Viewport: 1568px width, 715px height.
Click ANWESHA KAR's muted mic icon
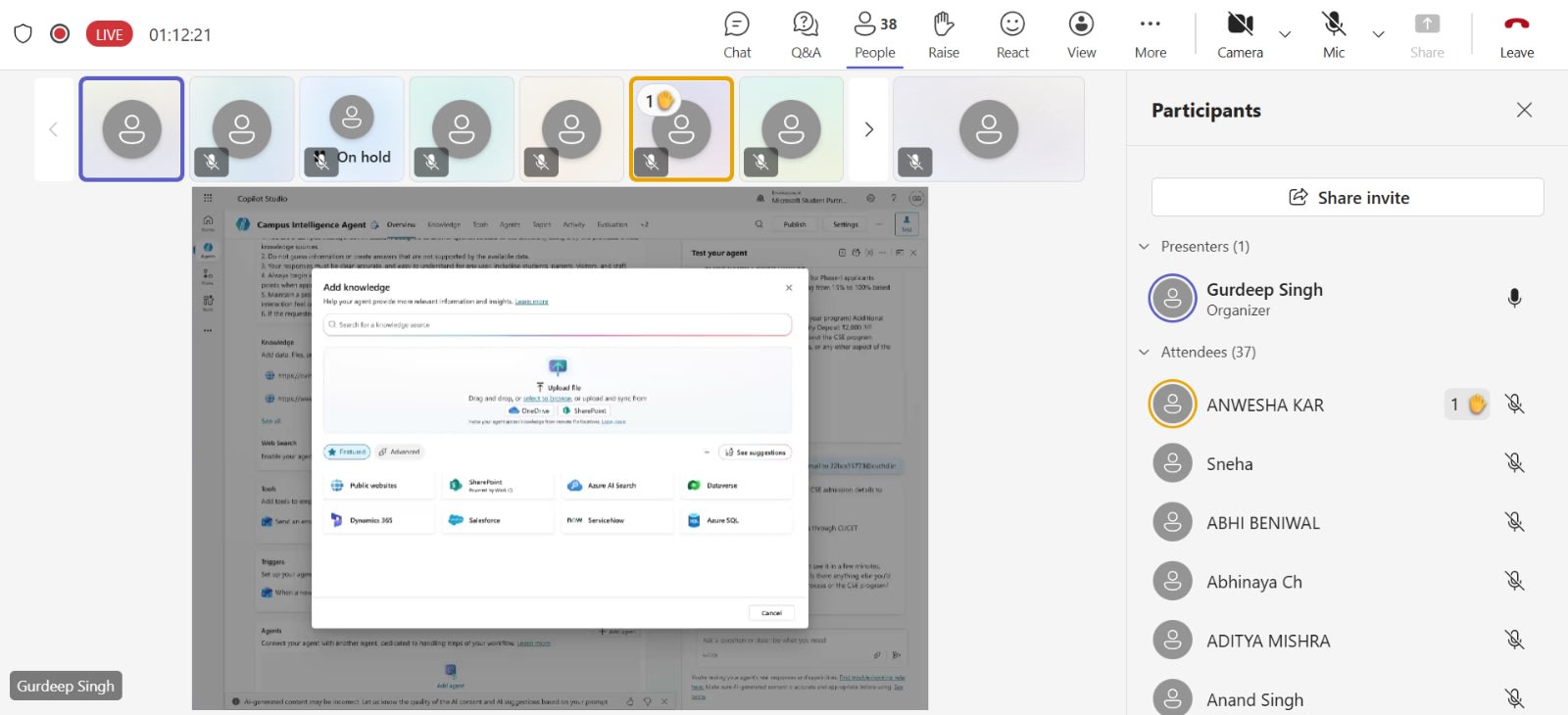(1514, 404)
